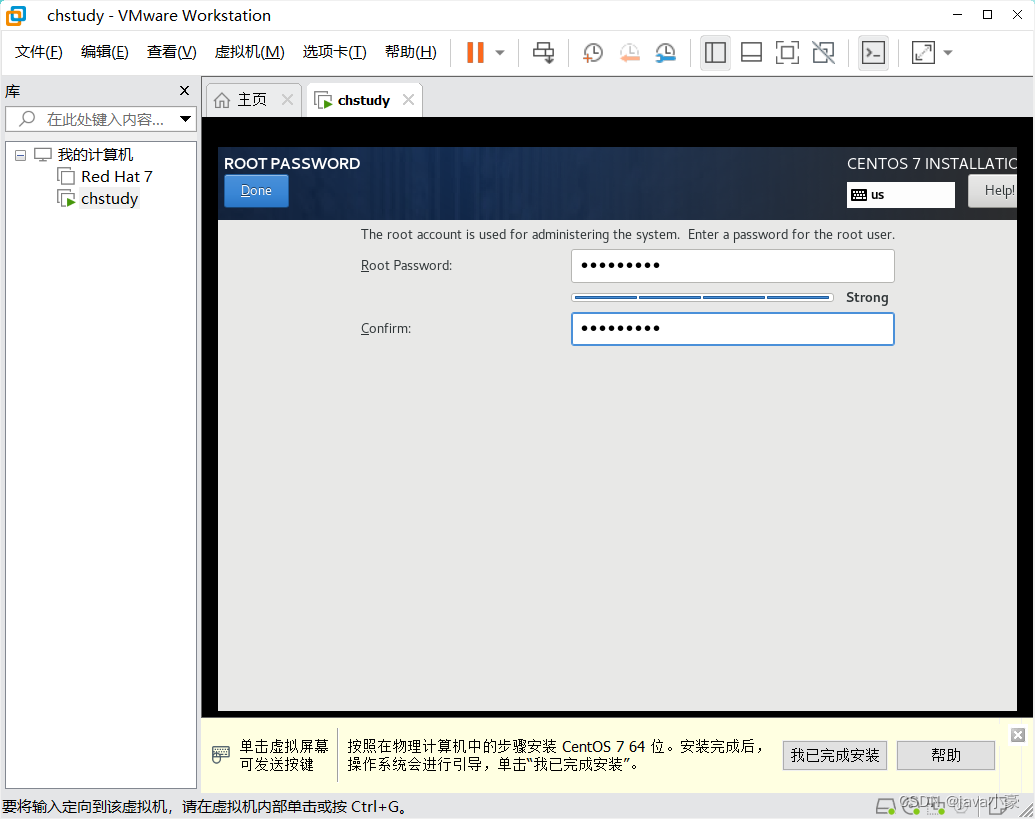Open the power options dropdown arrow

click(x=500, y=53)
